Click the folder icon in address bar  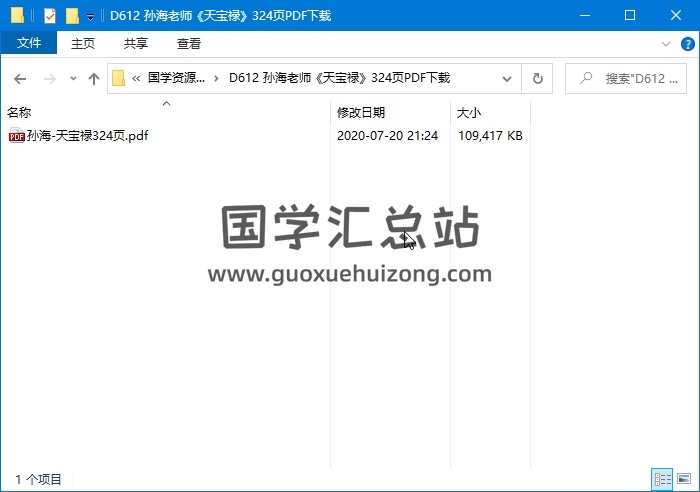118,78
